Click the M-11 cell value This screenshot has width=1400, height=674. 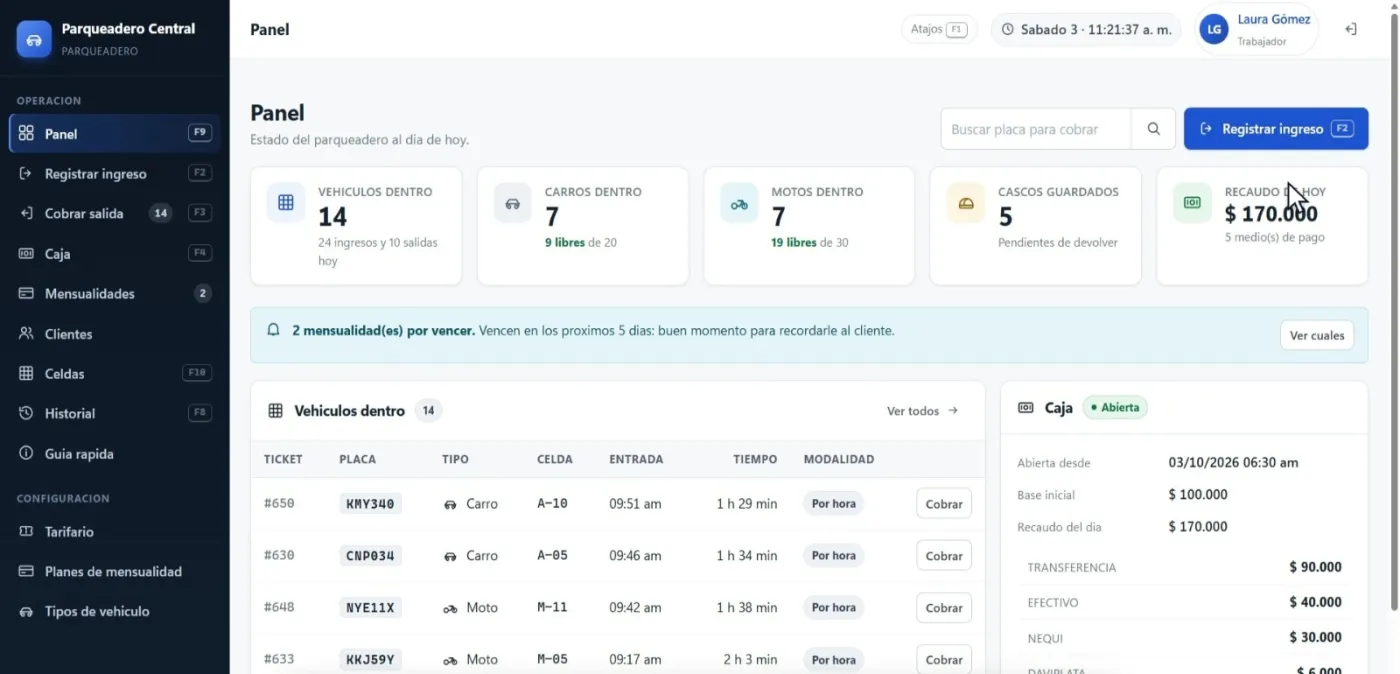click(x=552, y=608)
